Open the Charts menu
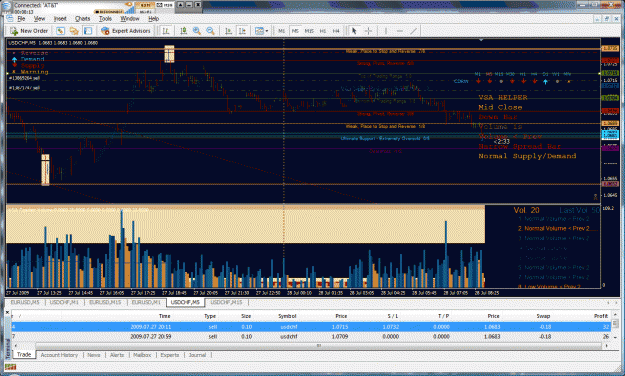The width and height of the screenshot is (625, 376). pos(83,18)
